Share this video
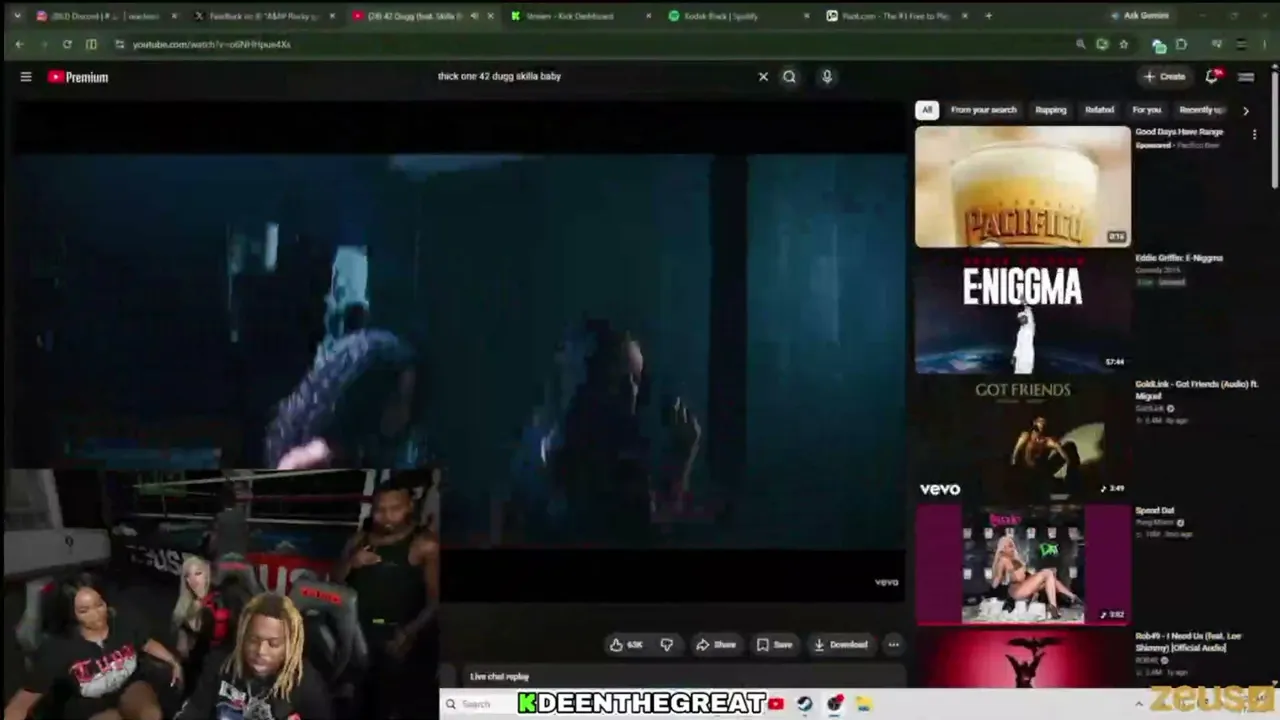The width and height of the screenshot is (1280, 720). 716,645
